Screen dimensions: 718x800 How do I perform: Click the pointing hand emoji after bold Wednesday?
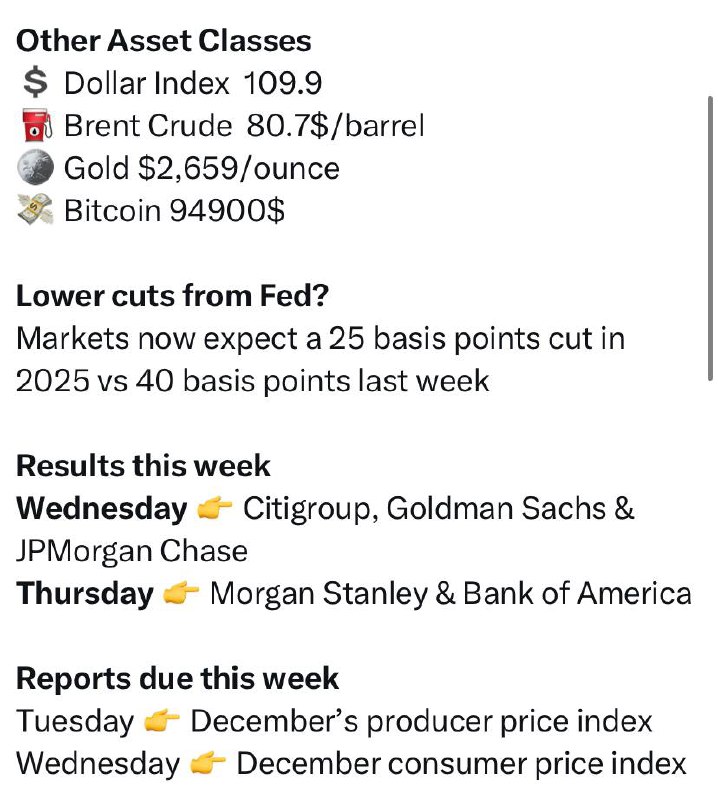coord(214,508)
